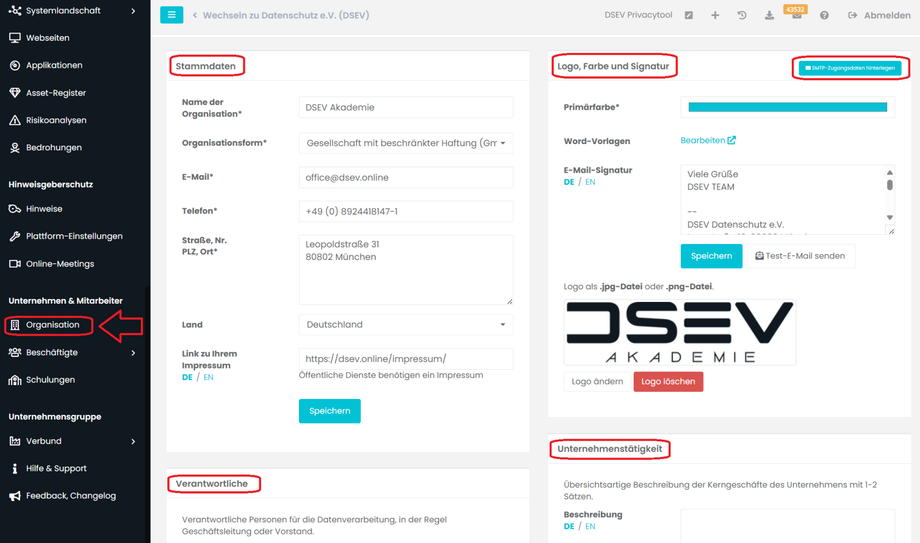
Task: Click the edit note icon beside Privacytool
Action: coord(689,16)
